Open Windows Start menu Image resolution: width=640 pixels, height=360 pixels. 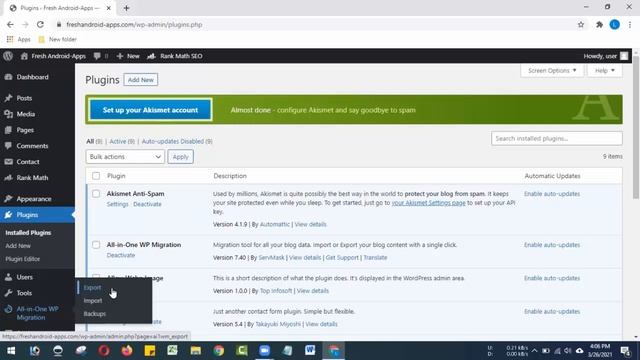11,351
